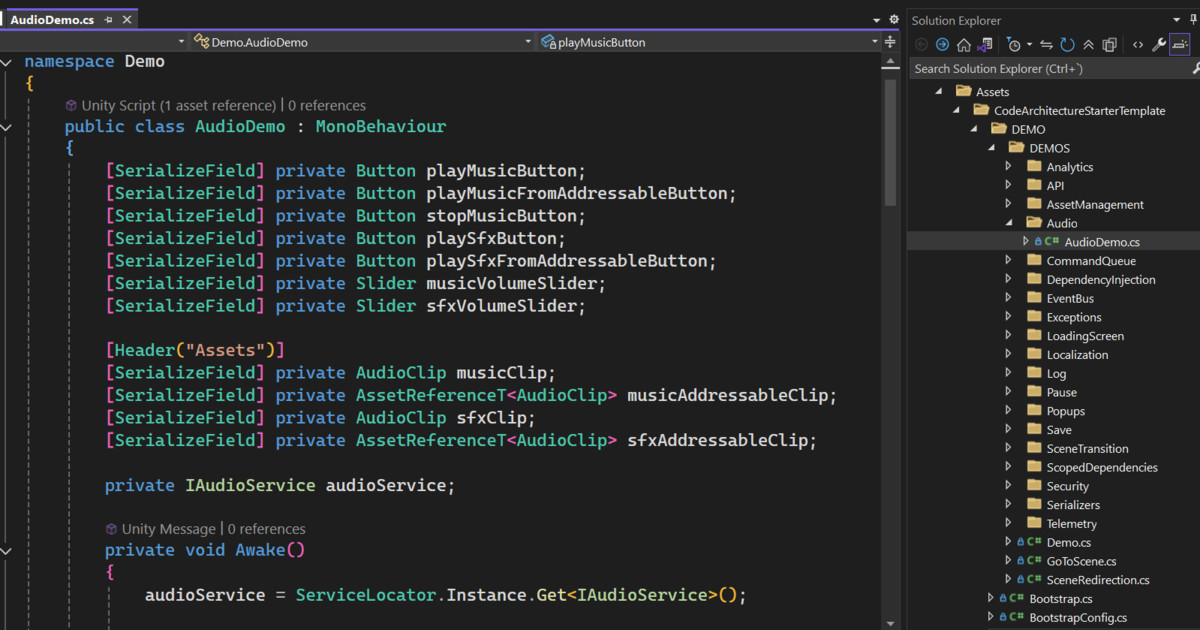
Task: Click the Properties wrench icon
Action: pyautogui.click(x=1161, y=44)
